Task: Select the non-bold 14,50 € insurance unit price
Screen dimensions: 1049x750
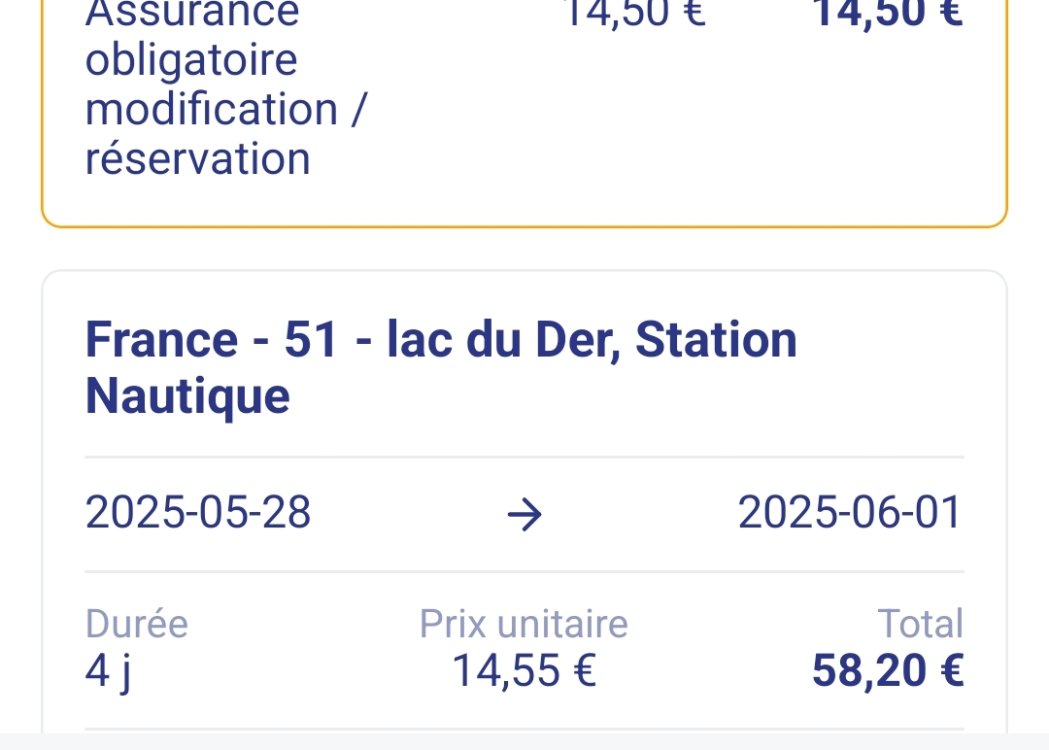Action: (x=634, y=13)
